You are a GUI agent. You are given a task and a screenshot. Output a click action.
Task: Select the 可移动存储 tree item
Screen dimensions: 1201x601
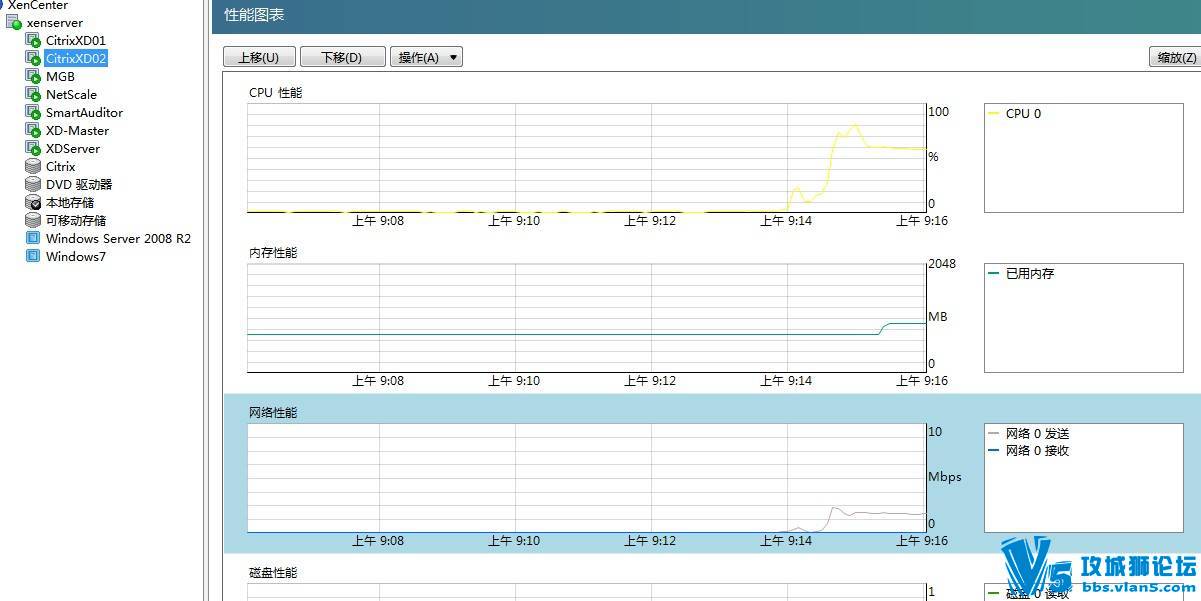(76, 221)
